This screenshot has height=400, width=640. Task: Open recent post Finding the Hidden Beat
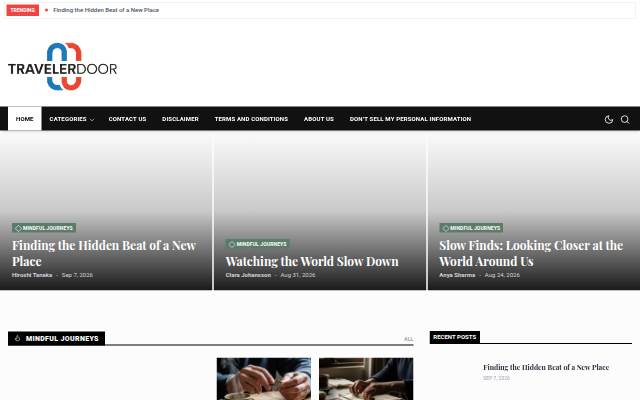pyautogui.click(x=546, y=367)
